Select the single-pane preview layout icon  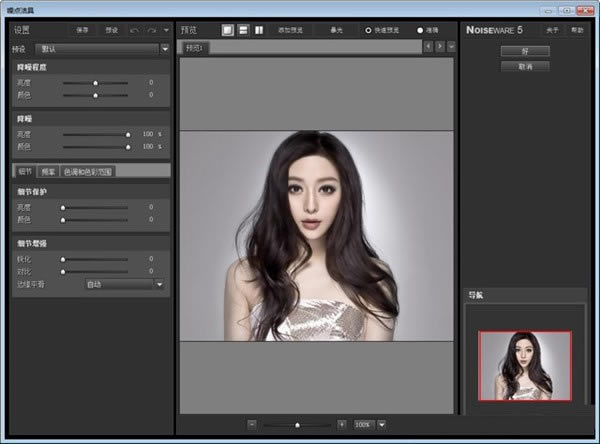[227, 30]
